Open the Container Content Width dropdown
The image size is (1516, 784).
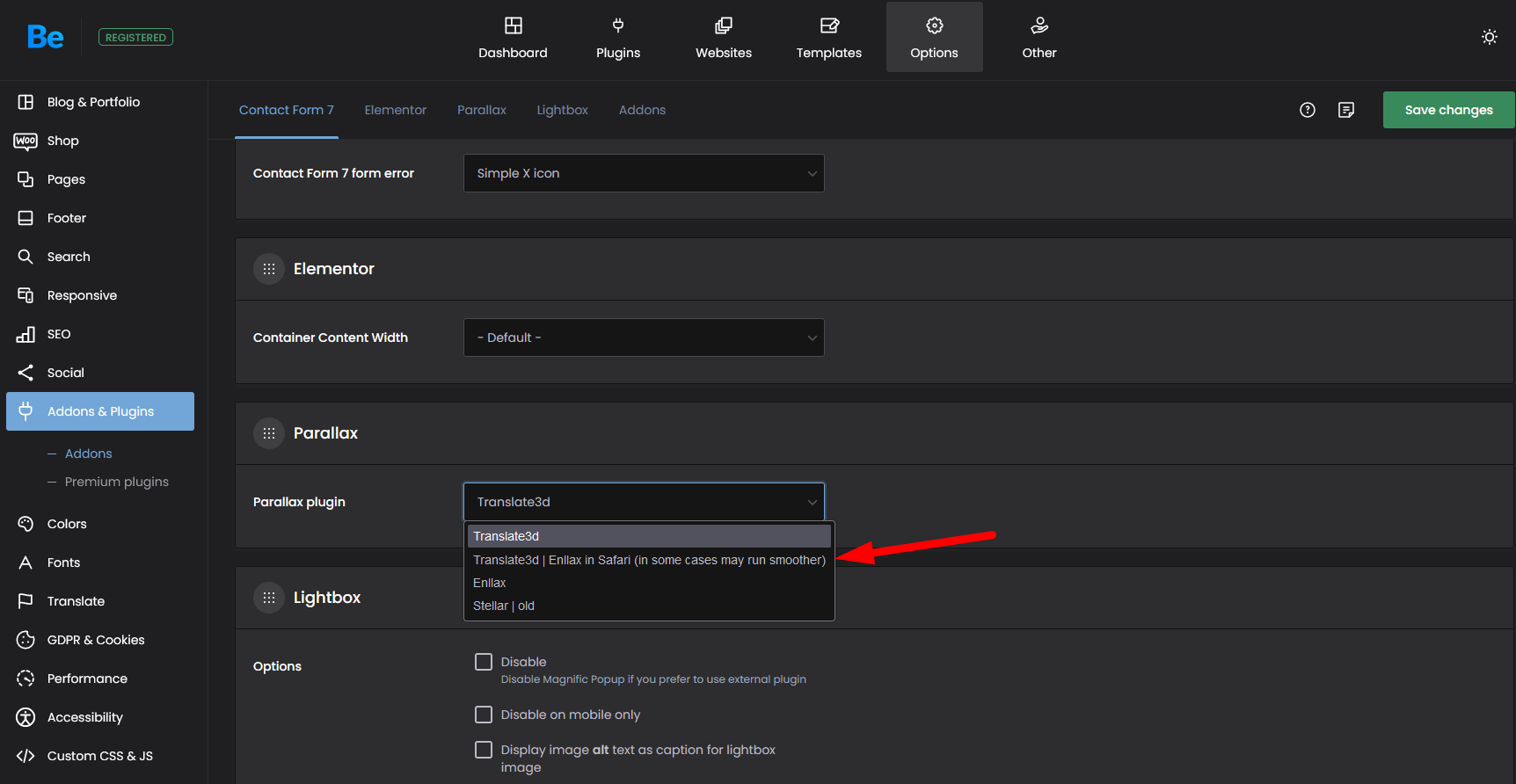pos(644,338)
